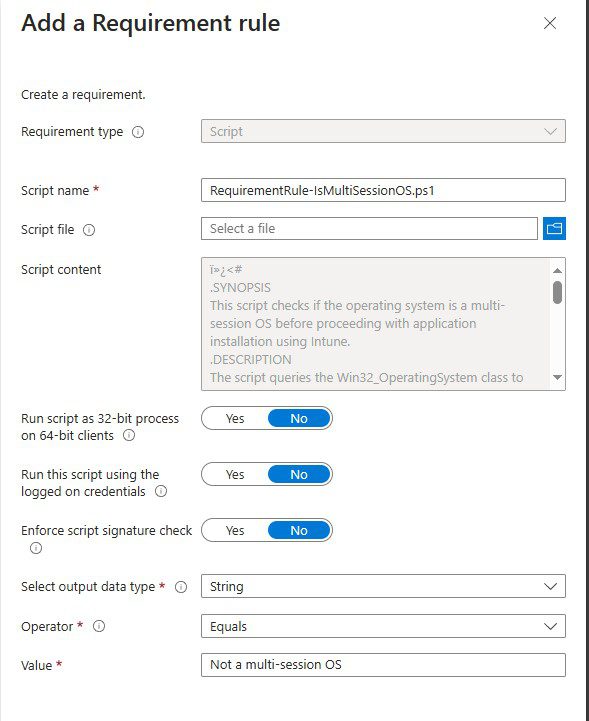Click the Value field with Not a multi-session OS

coord(383,665)
